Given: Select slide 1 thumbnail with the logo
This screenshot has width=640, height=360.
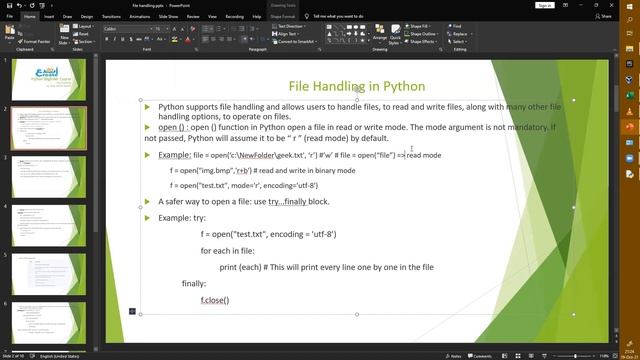Looking at the screenshot, I should pos(49,79).
